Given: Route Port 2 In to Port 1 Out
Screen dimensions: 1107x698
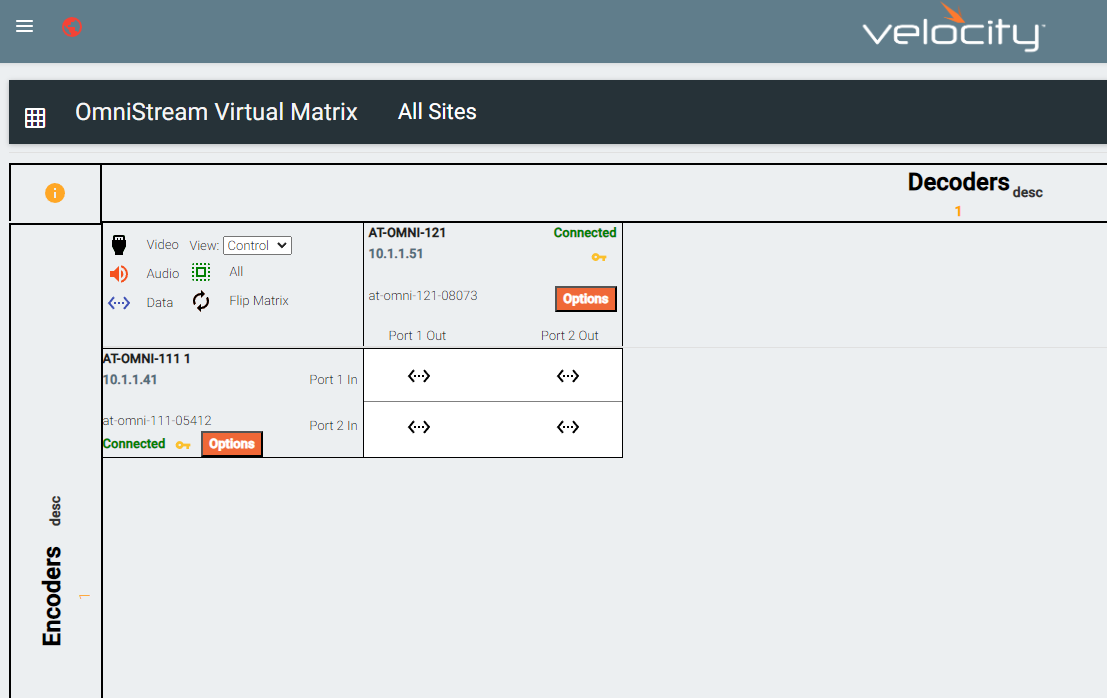Looking at the screenshot, I should coord(419,426).
